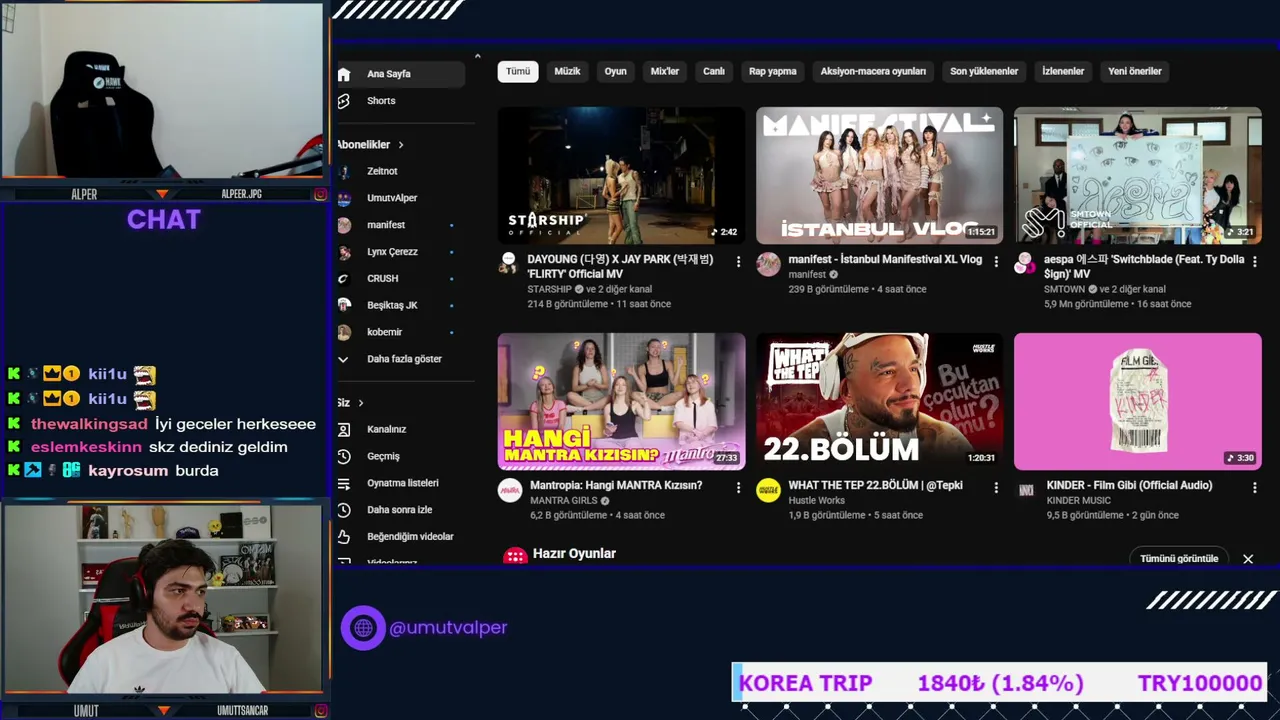Filter by Aksiyon-macera oyunları chip
The height and width of the screenshot is (720, 1280).
(873, 71)
